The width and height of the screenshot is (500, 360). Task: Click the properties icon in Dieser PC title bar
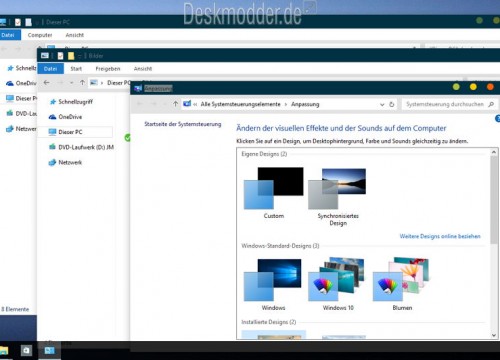[18, 22]
